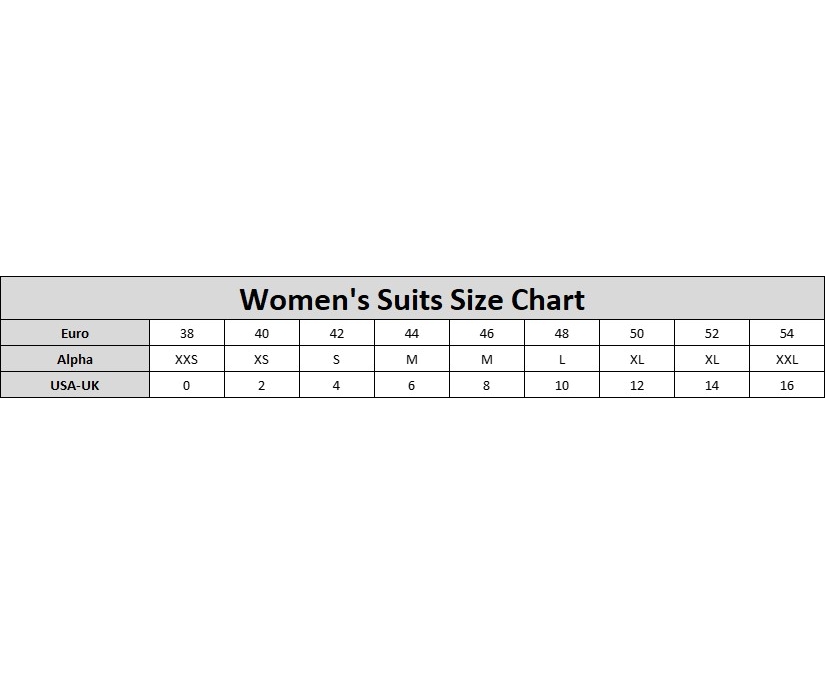Select the S alpha size cell
This screenshot has height=676, width=826.
click(337, 360)
